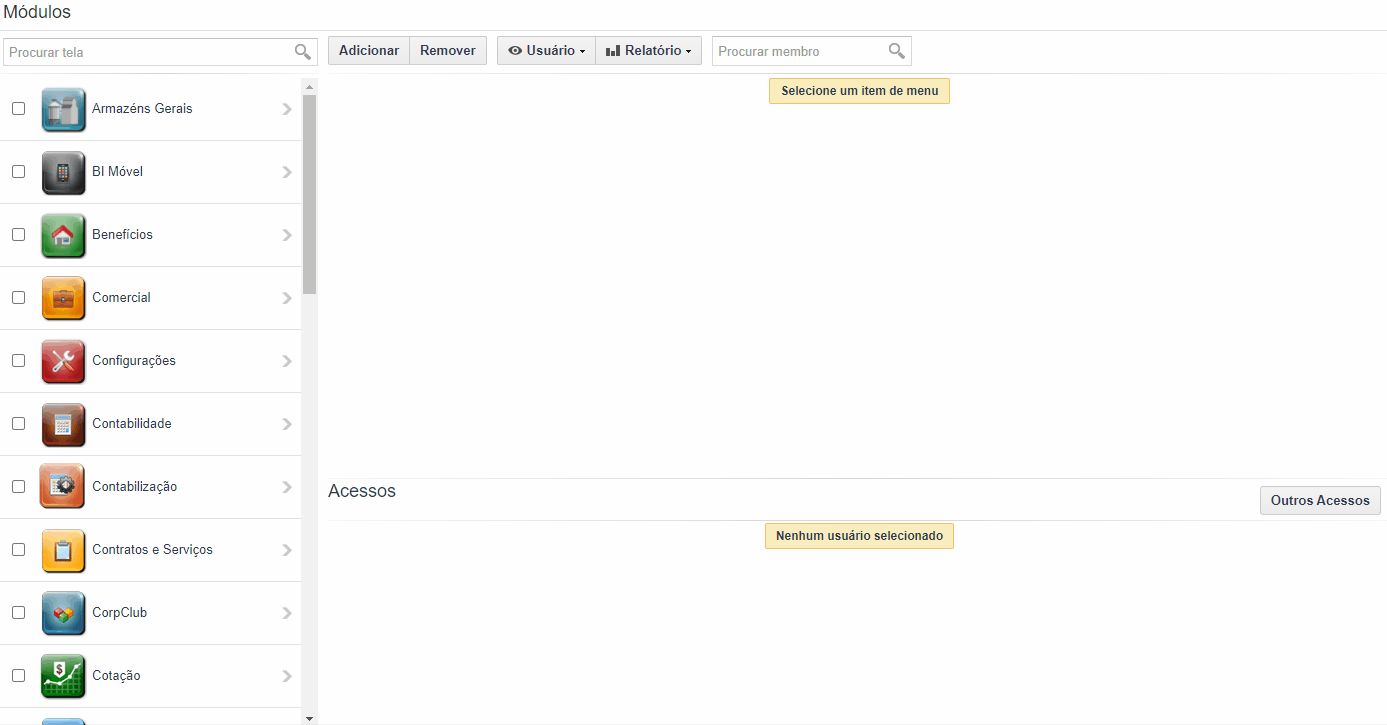The image size is (1387, 725).
Task: Open the BI Móvel phone icon
Action: 63,172
